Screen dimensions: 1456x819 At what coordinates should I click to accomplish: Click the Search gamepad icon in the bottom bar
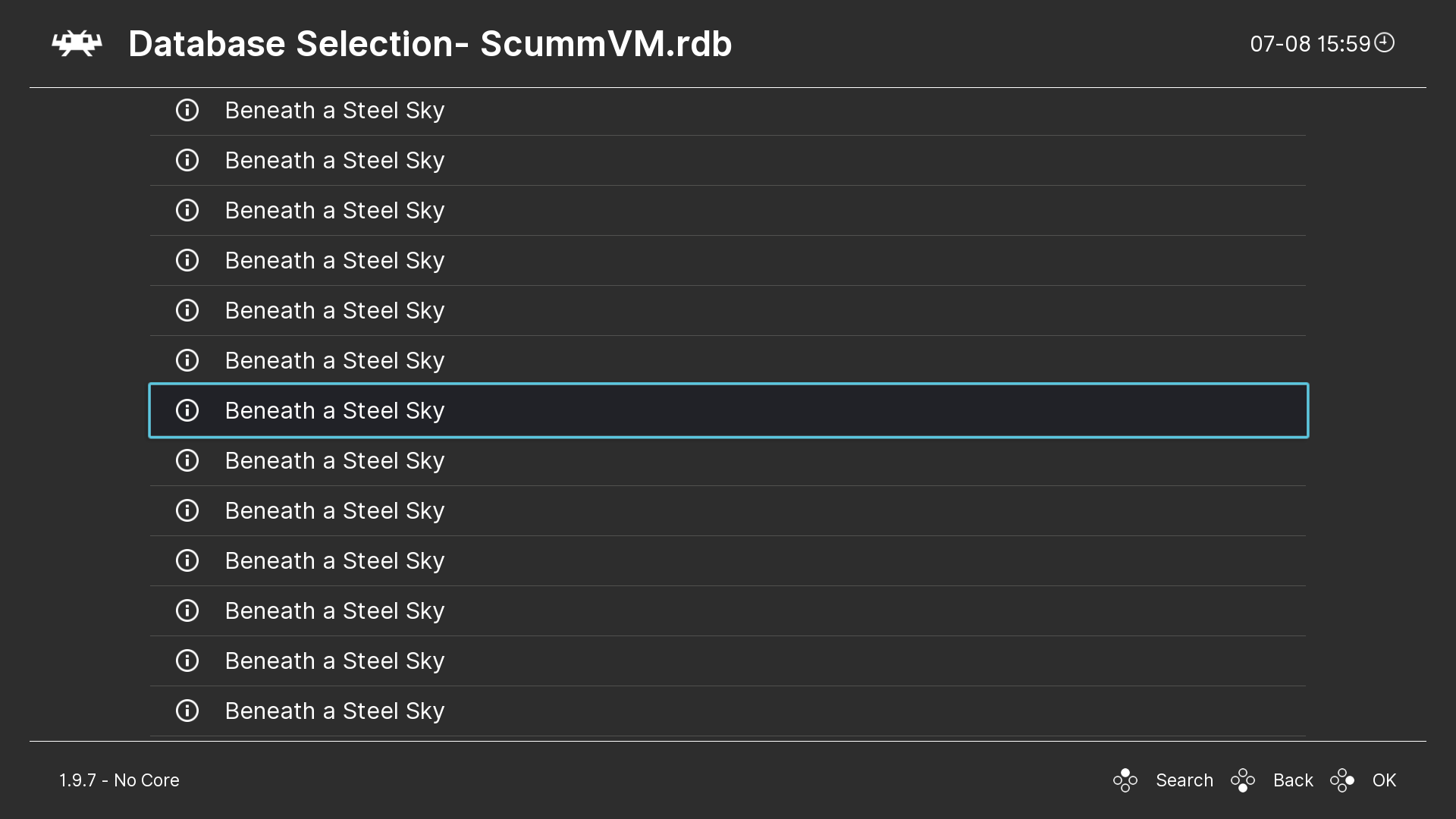click(1125, 780)
